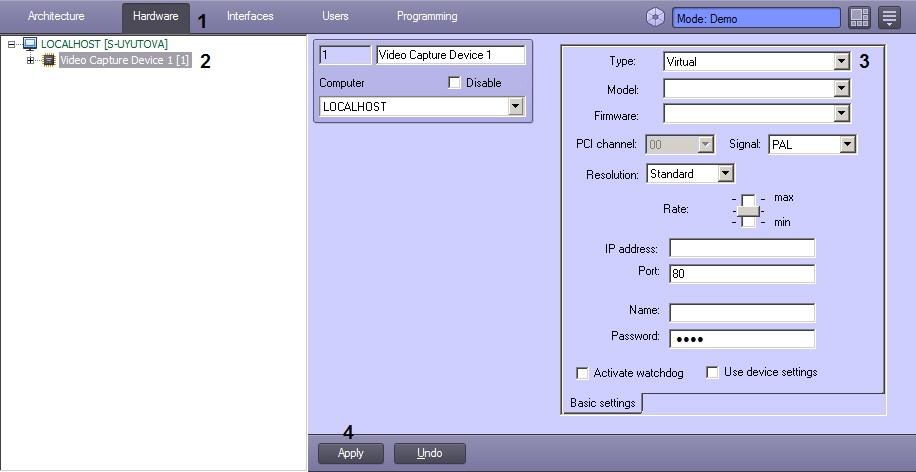The width and height of the screenshot is (916, 472).
Task: Click the Video Capture Device chip icon
Action: click(49, 60)
